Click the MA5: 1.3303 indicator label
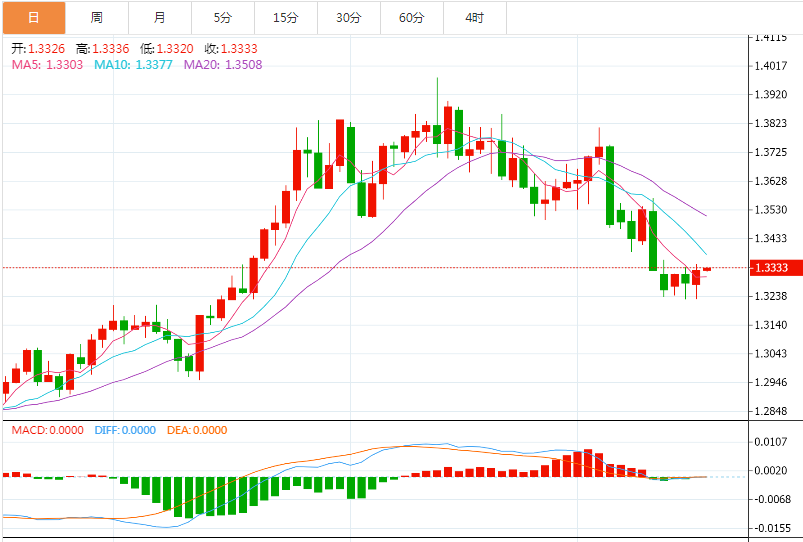The image size is (803, 542). coord(47,65)
